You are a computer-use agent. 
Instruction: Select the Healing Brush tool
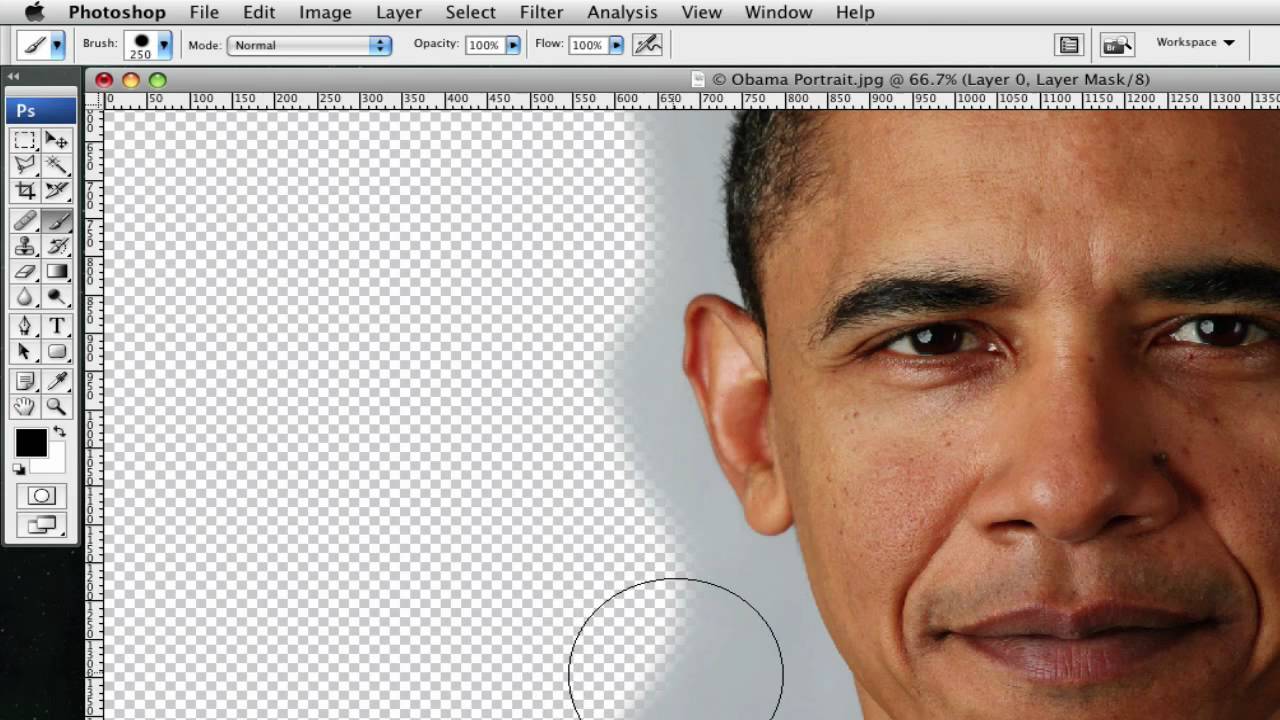pos(25,221)
